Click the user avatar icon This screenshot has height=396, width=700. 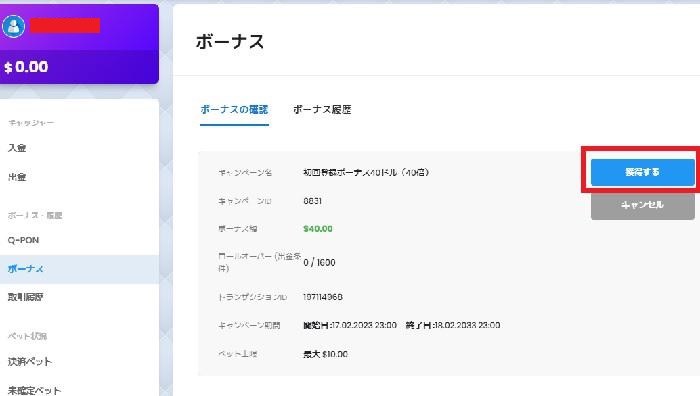pos(13,26)
